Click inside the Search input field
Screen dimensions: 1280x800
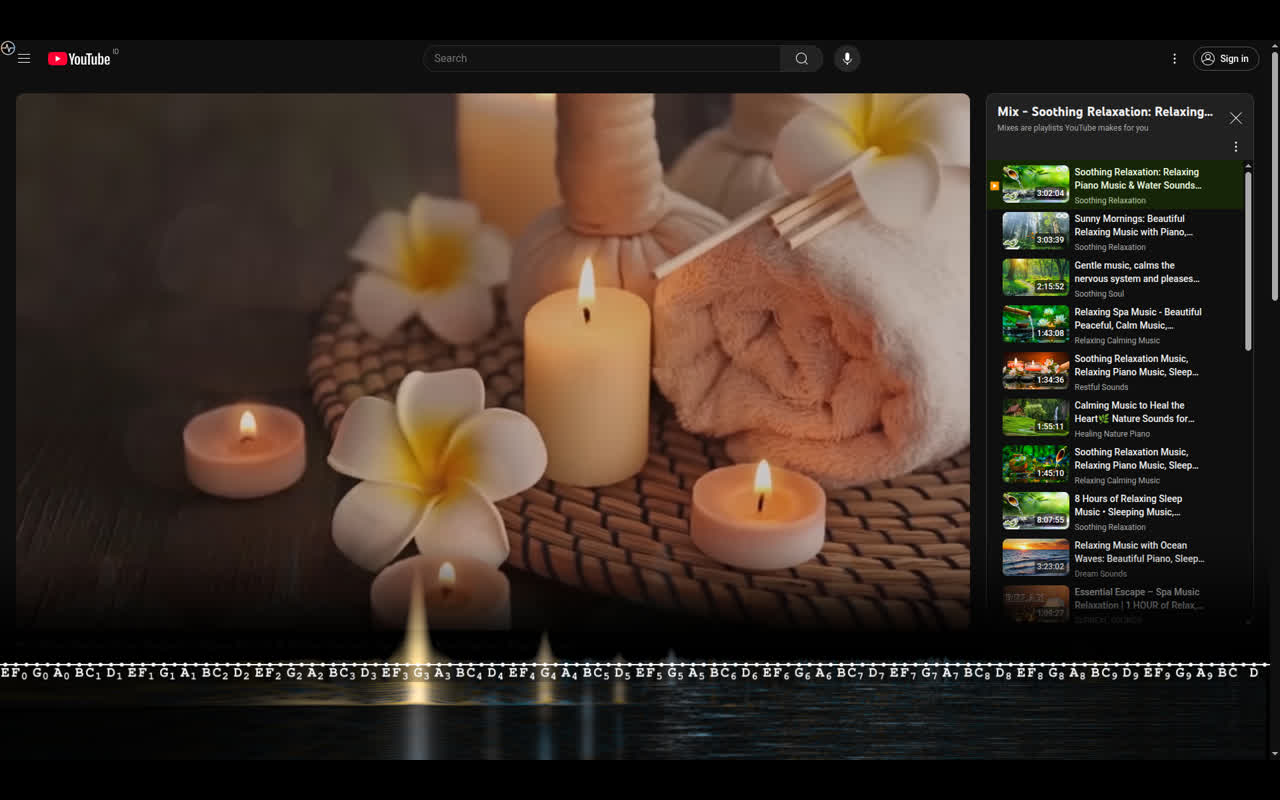pos(600,58)
